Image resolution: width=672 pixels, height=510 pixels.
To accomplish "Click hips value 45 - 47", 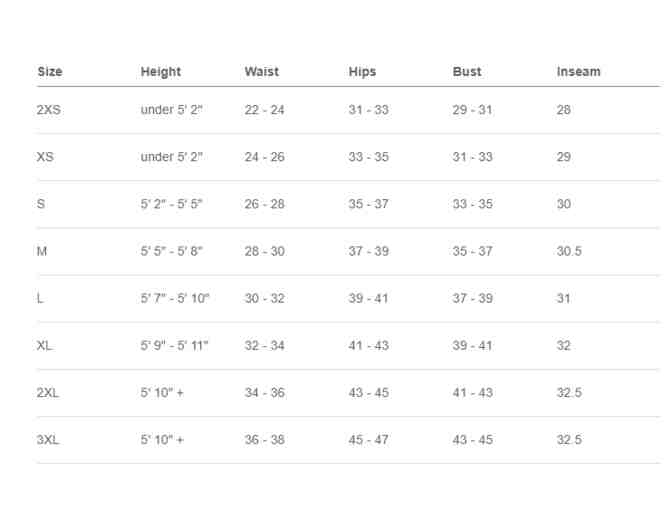I will [369, 440].
